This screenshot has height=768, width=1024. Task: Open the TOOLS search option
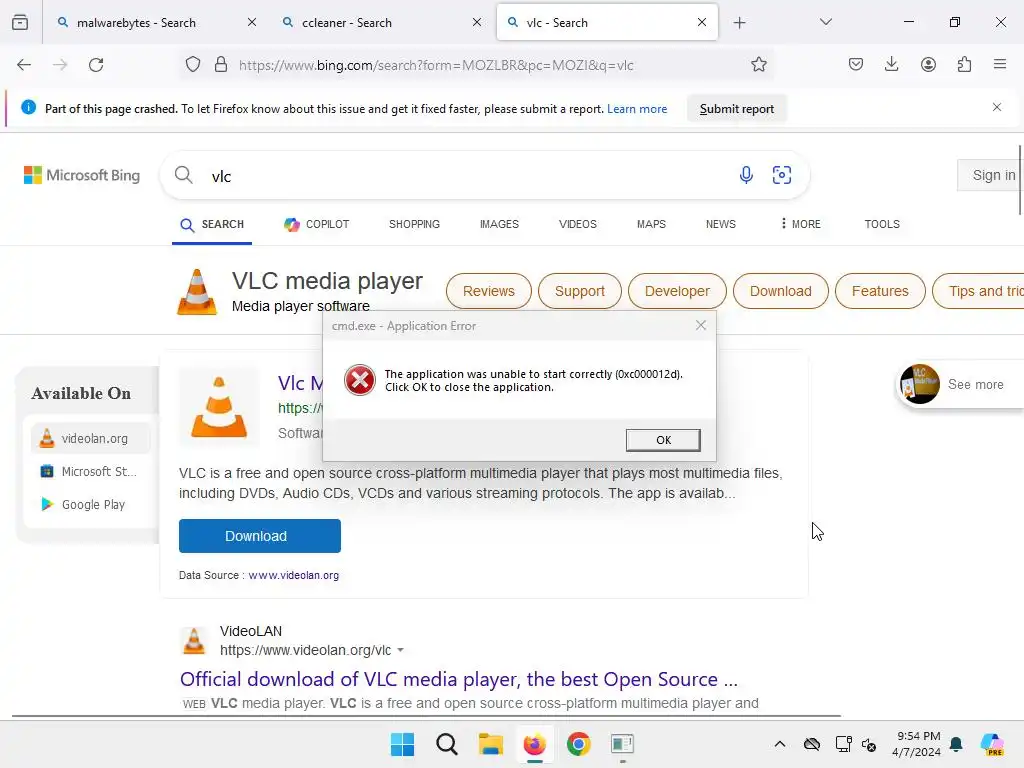[x=882, y=224]
